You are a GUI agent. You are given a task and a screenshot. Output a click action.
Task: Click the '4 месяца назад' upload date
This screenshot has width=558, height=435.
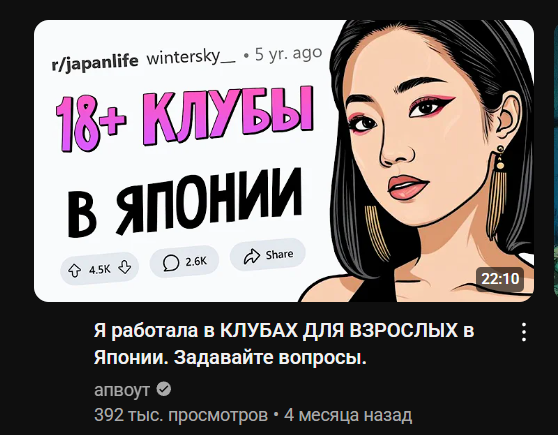tap(348, 415)
